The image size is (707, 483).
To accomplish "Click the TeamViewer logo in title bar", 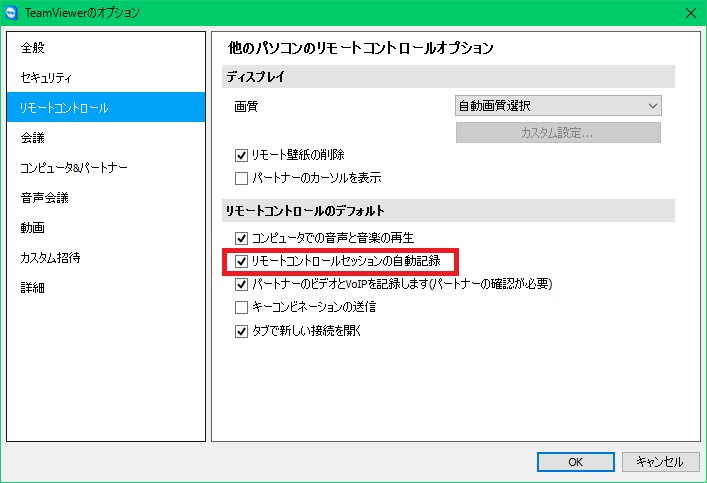I will [x=10, y=13].
